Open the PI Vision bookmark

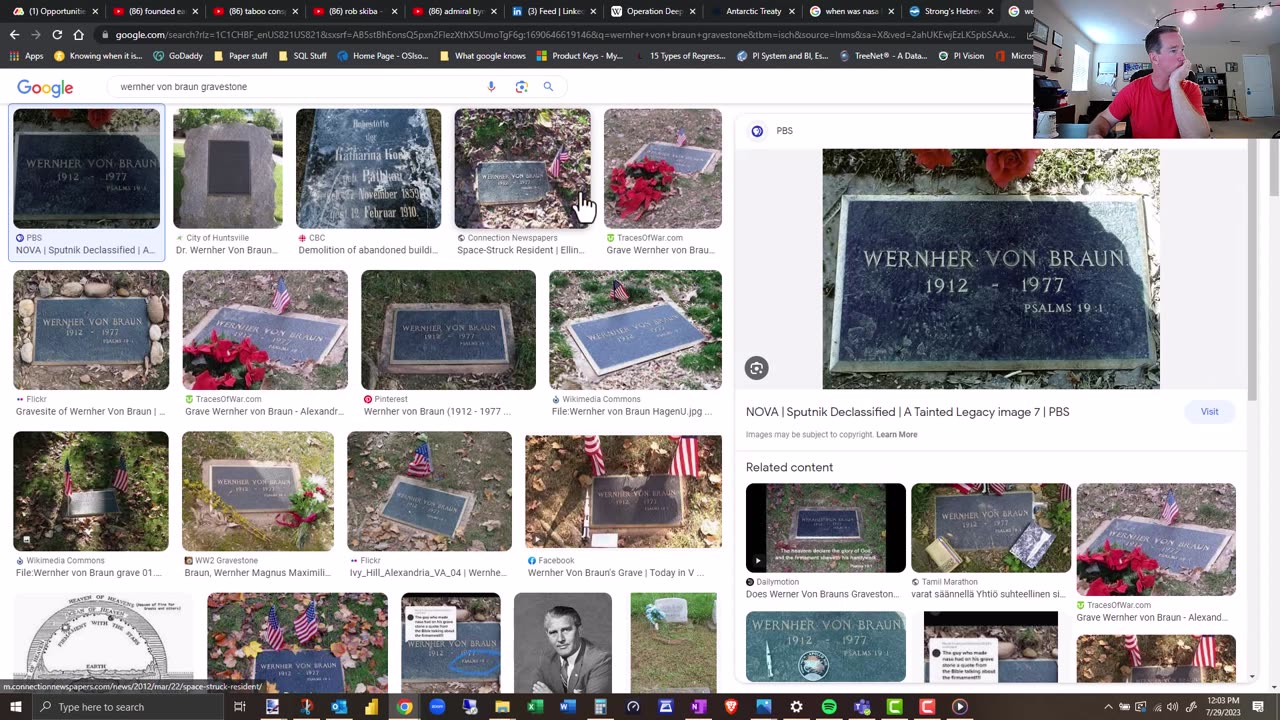pos(961,56)
